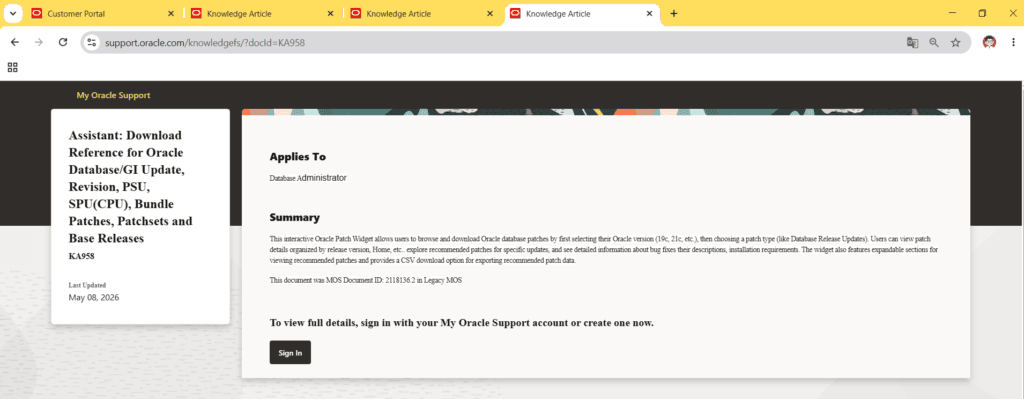
Task: Select the article title beginning 'Assistant: Download Reference'
Action: point(131,187)
